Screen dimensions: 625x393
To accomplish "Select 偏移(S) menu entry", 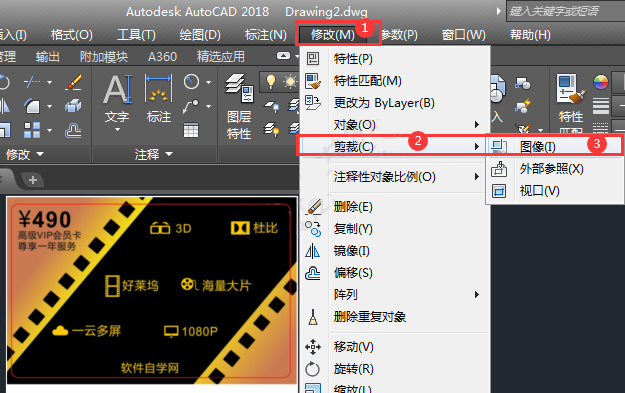I will [x=395, y=273].
